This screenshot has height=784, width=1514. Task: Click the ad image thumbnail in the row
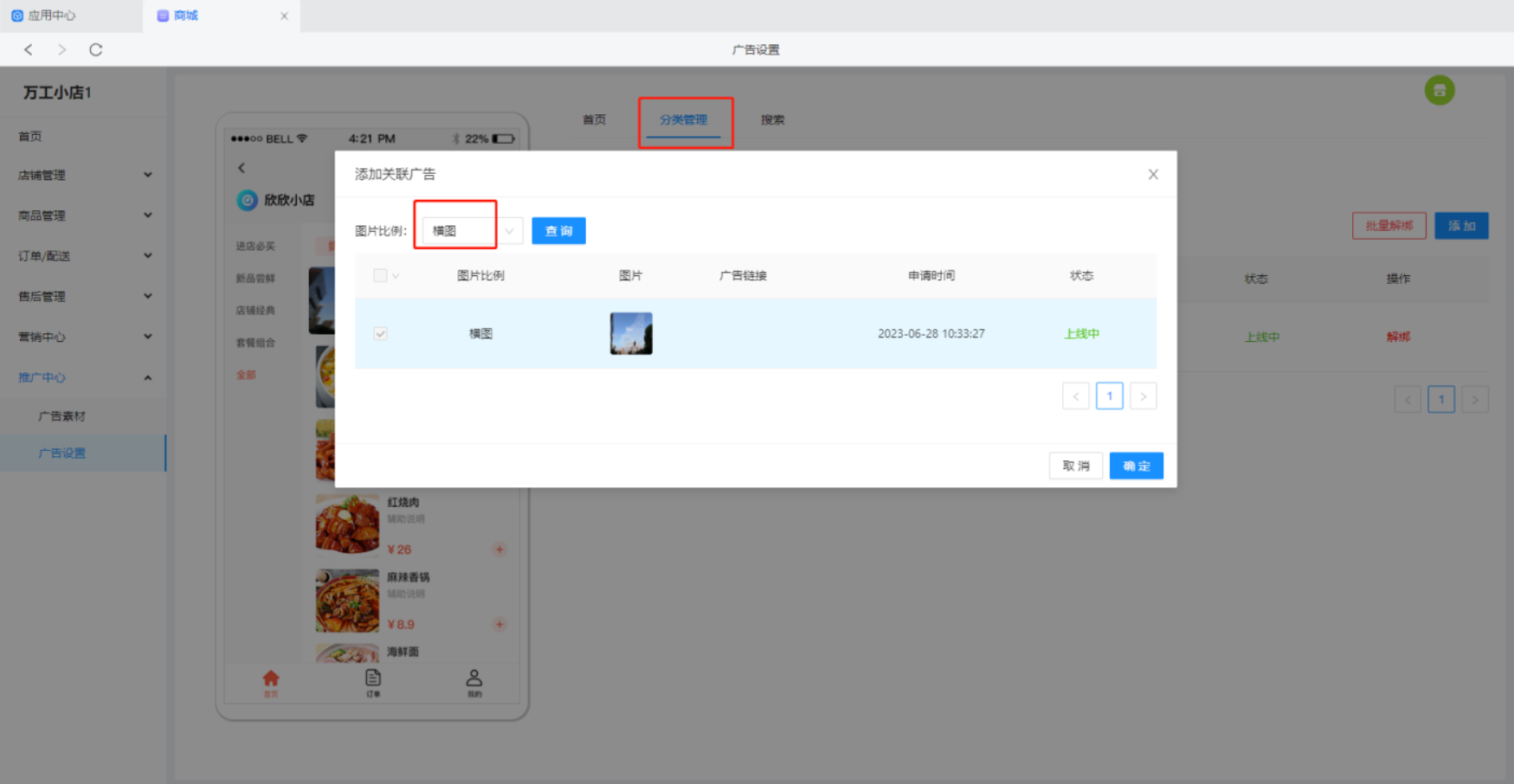(x=631, y=334)
